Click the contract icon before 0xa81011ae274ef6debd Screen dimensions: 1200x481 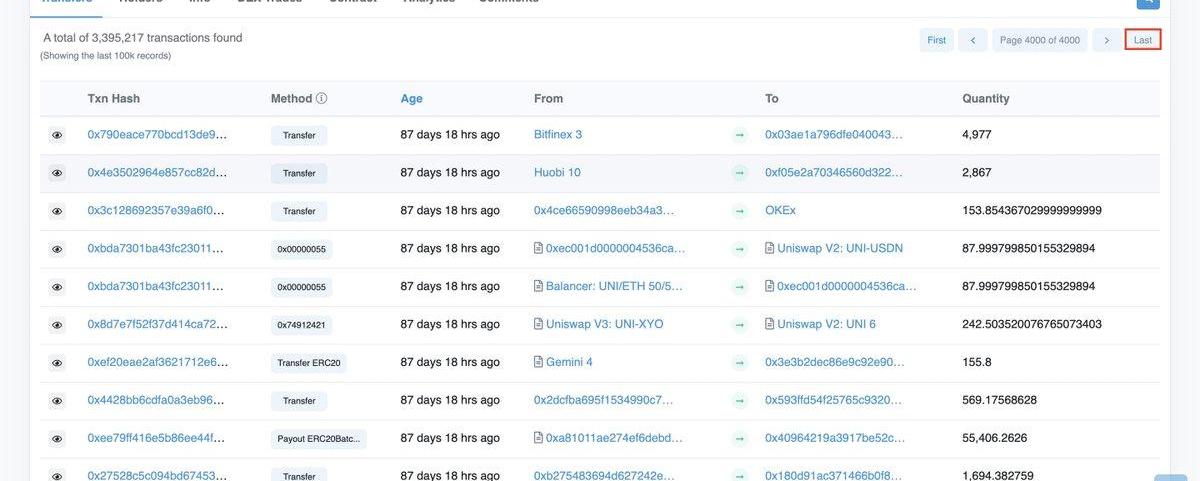click(x=539, y=438)
